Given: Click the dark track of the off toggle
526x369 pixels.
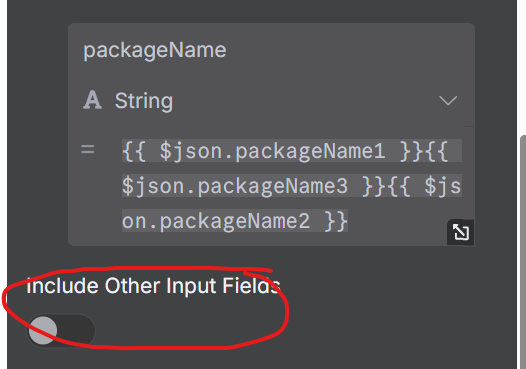Looking at the screenshot, I should click(x=76, y=330).
